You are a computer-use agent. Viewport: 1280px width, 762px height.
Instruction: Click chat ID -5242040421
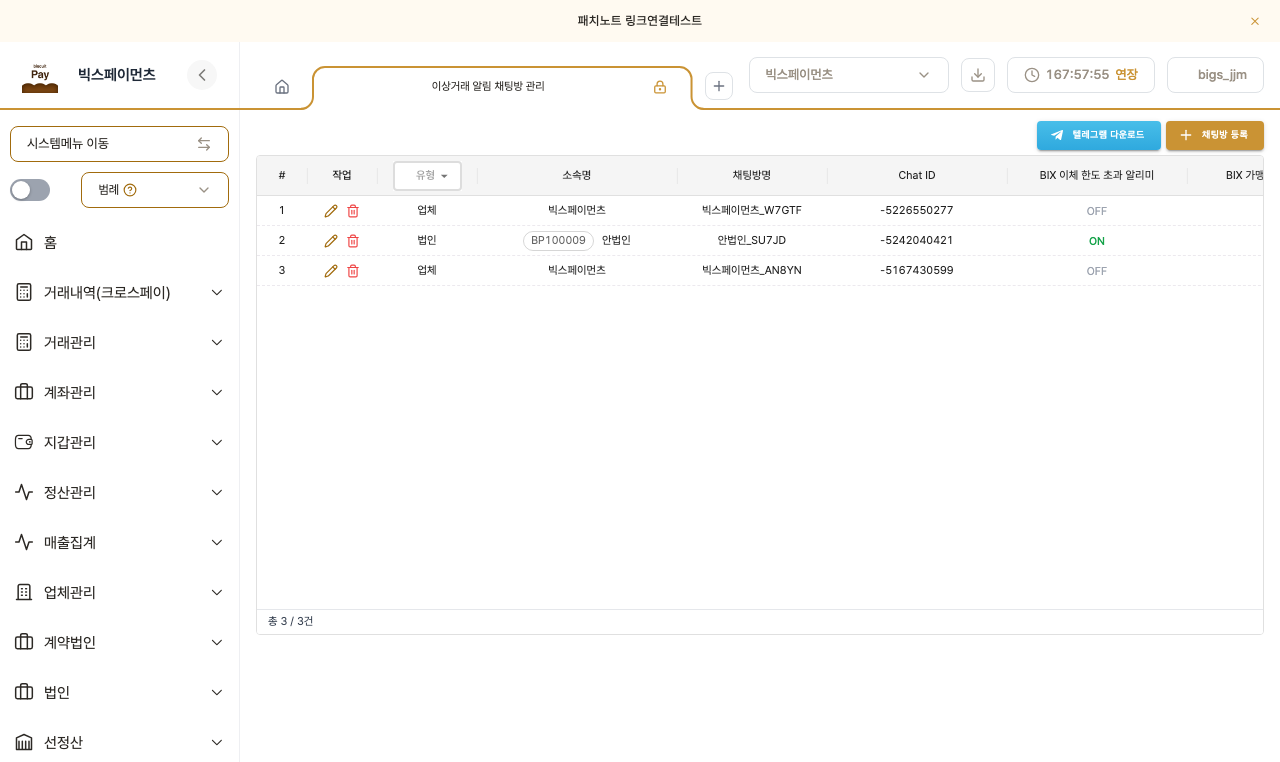tap(917, 241)
